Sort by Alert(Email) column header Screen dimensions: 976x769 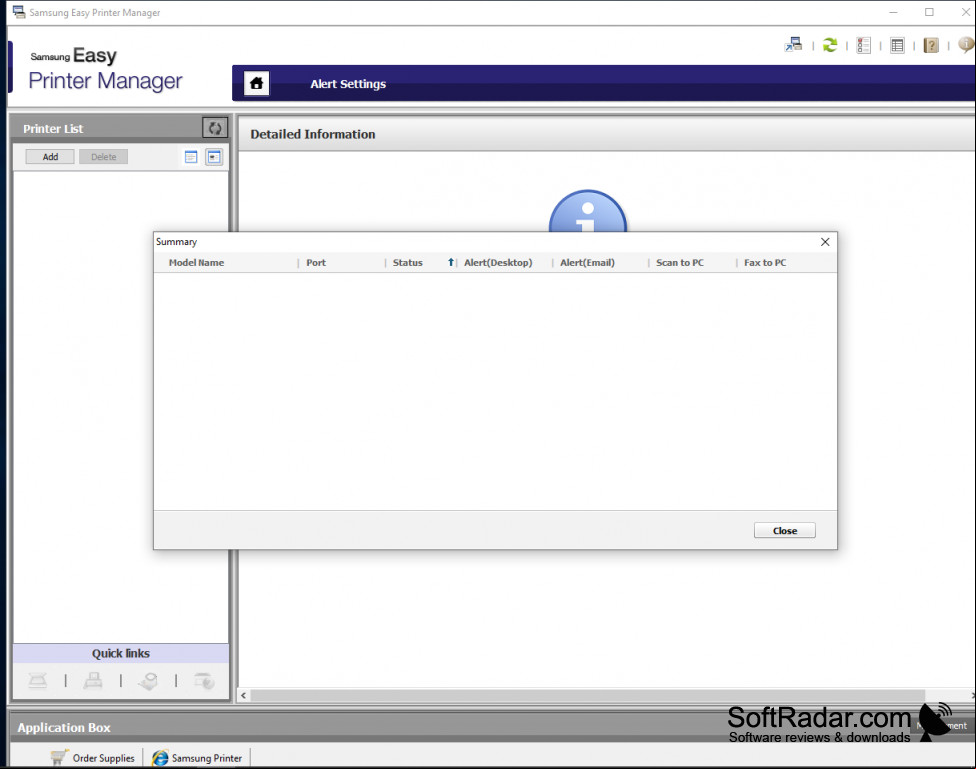click(x=587, y=263)
